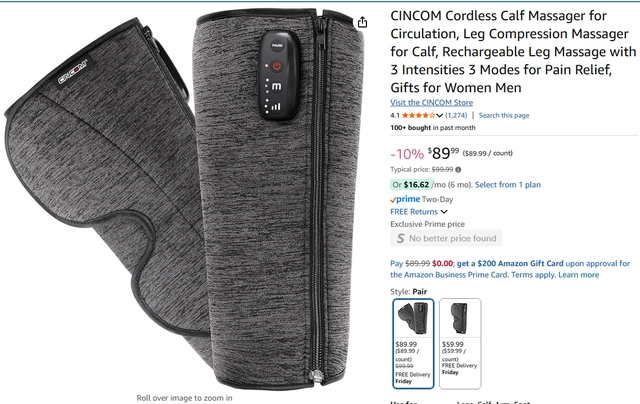Open the 1,274 ratings link
This screenshot has height=404, width=640.
456,115
